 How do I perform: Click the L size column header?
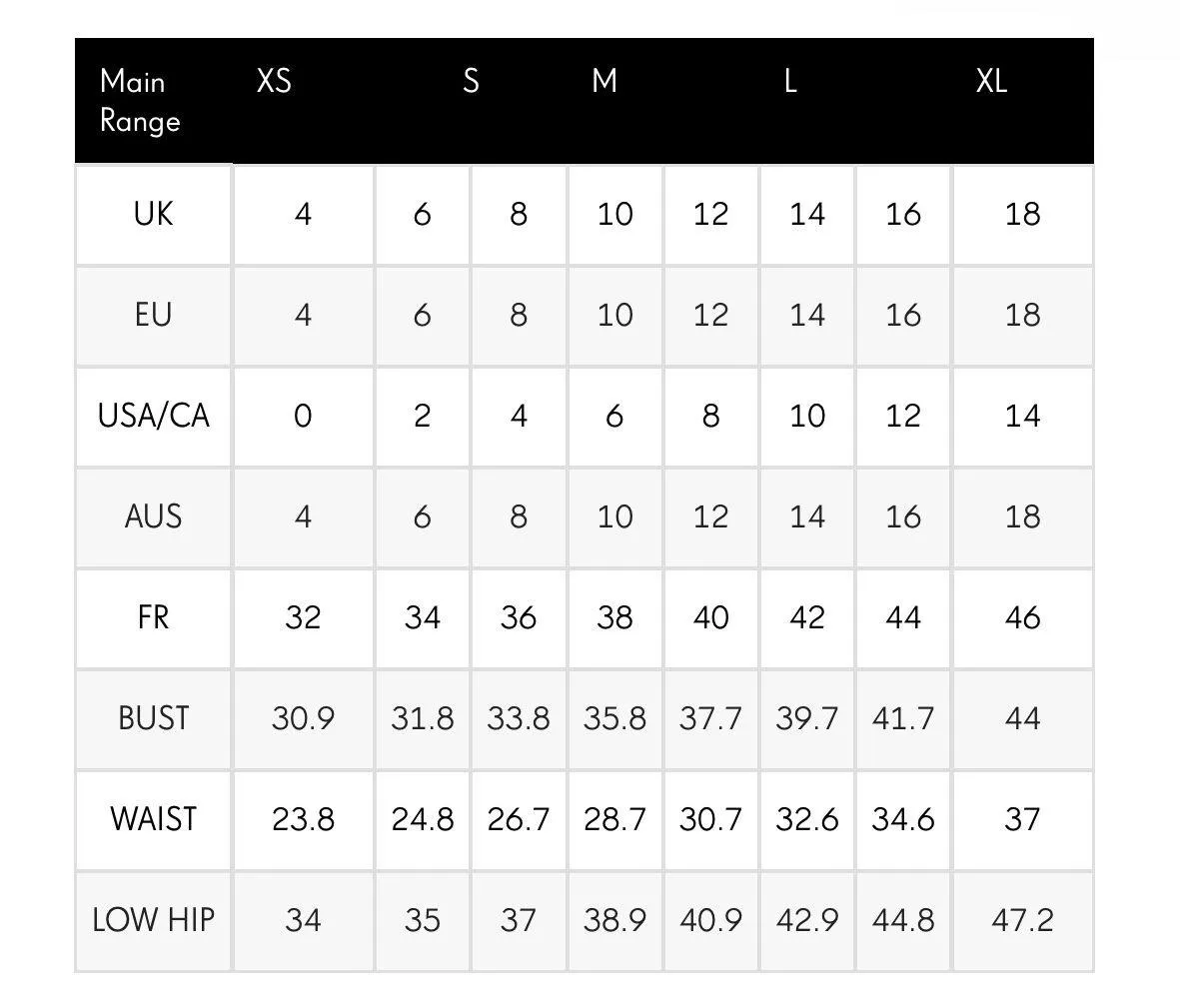789,81
